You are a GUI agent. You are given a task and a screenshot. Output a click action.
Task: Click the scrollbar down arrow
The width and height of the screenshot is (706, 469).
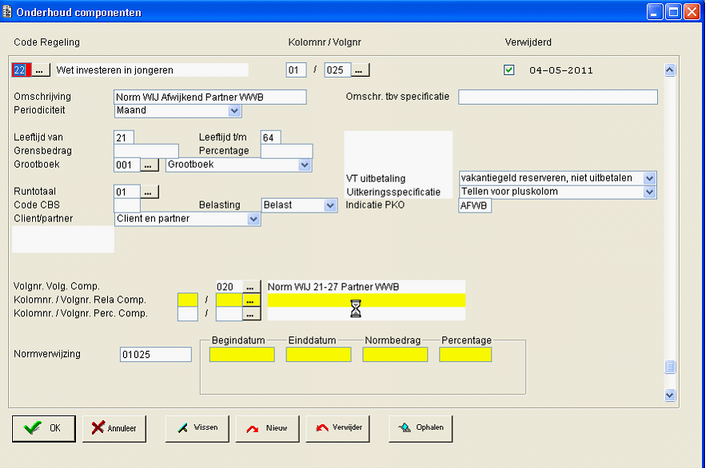(670, 395)
